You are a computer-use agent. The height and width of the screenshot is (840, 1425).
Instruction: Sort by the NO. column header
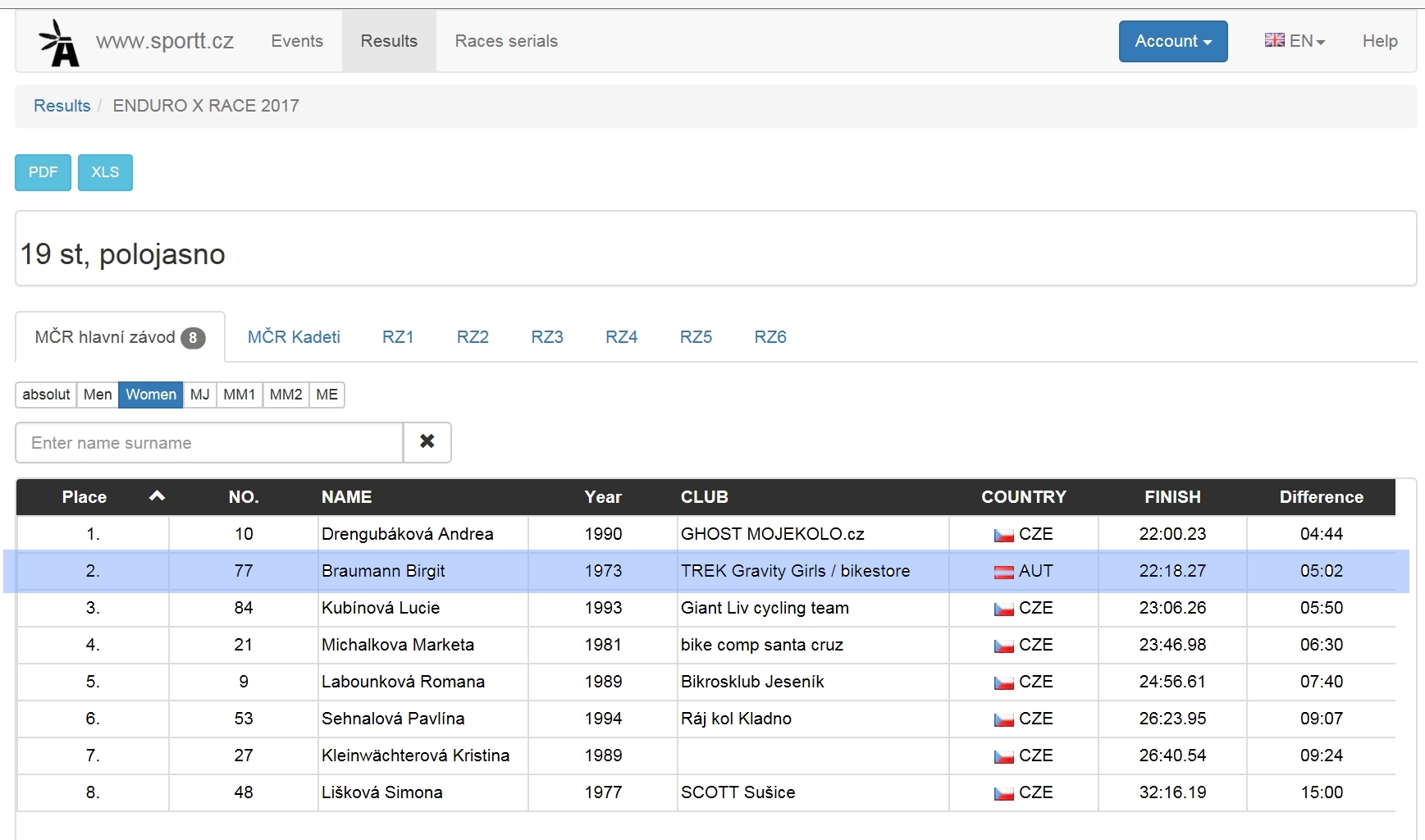click(244, 497)
